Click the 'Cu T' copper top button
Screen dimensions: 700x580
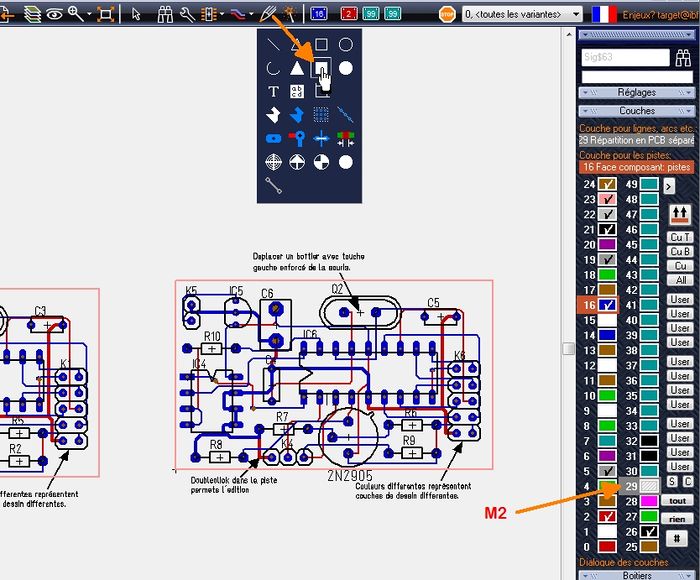pos(680,237)
